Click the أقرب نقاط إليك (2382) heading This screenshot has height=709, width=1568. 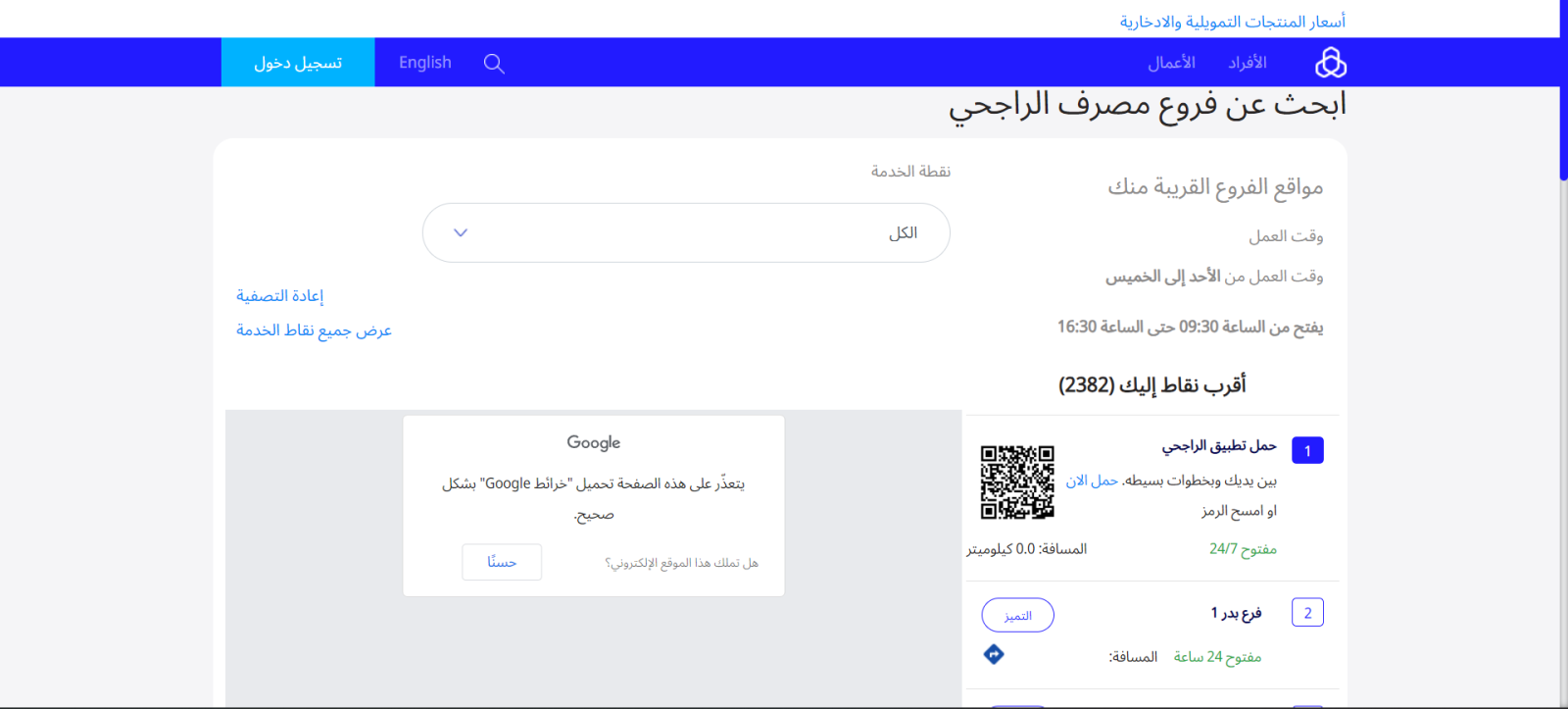(1151, 384)
